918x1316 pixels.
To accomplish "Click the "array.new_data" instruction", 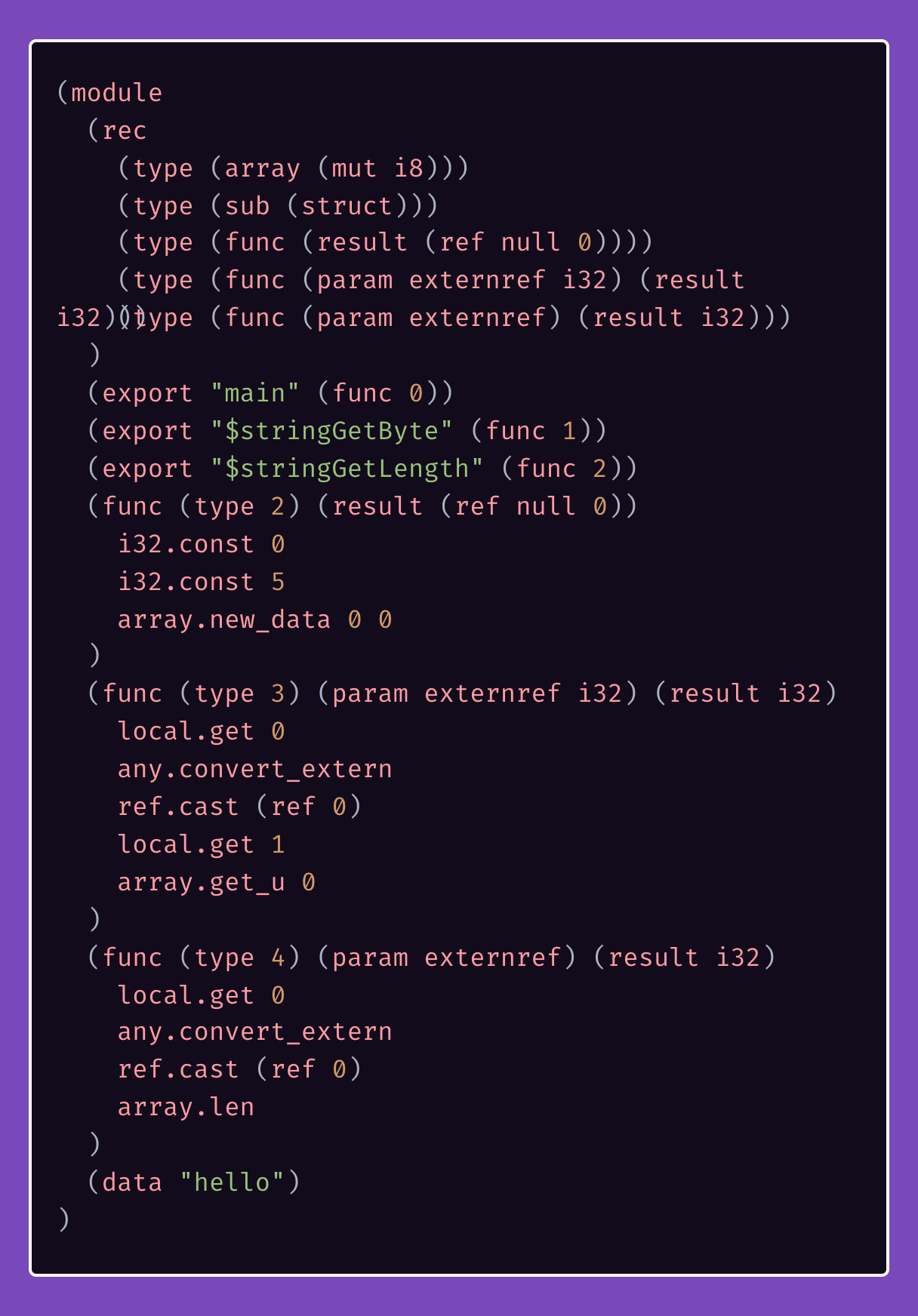I will [224, 620].
